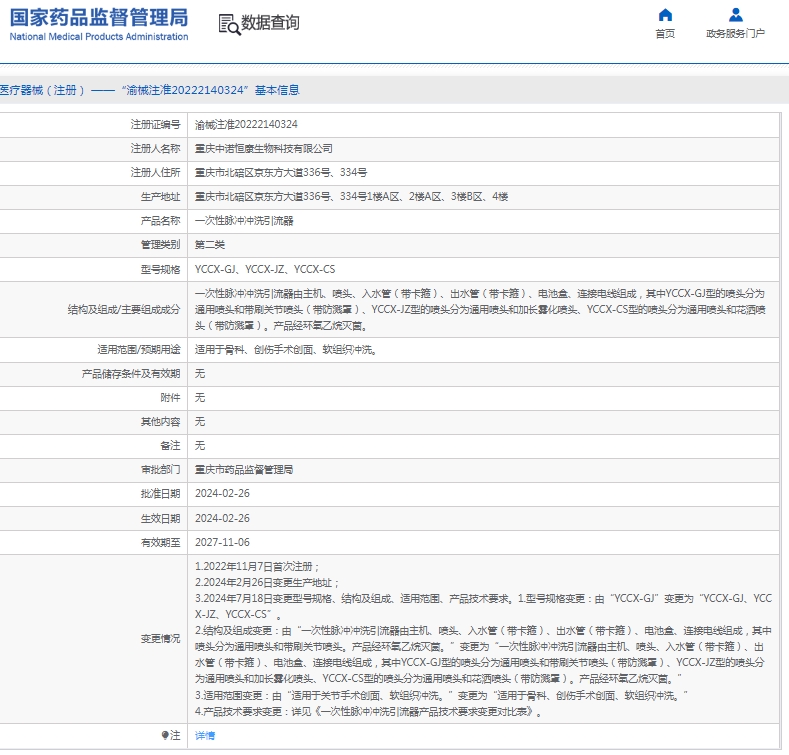
Task: Select 1.2022年11月7日首次注册 line
Action: [257, 566]
